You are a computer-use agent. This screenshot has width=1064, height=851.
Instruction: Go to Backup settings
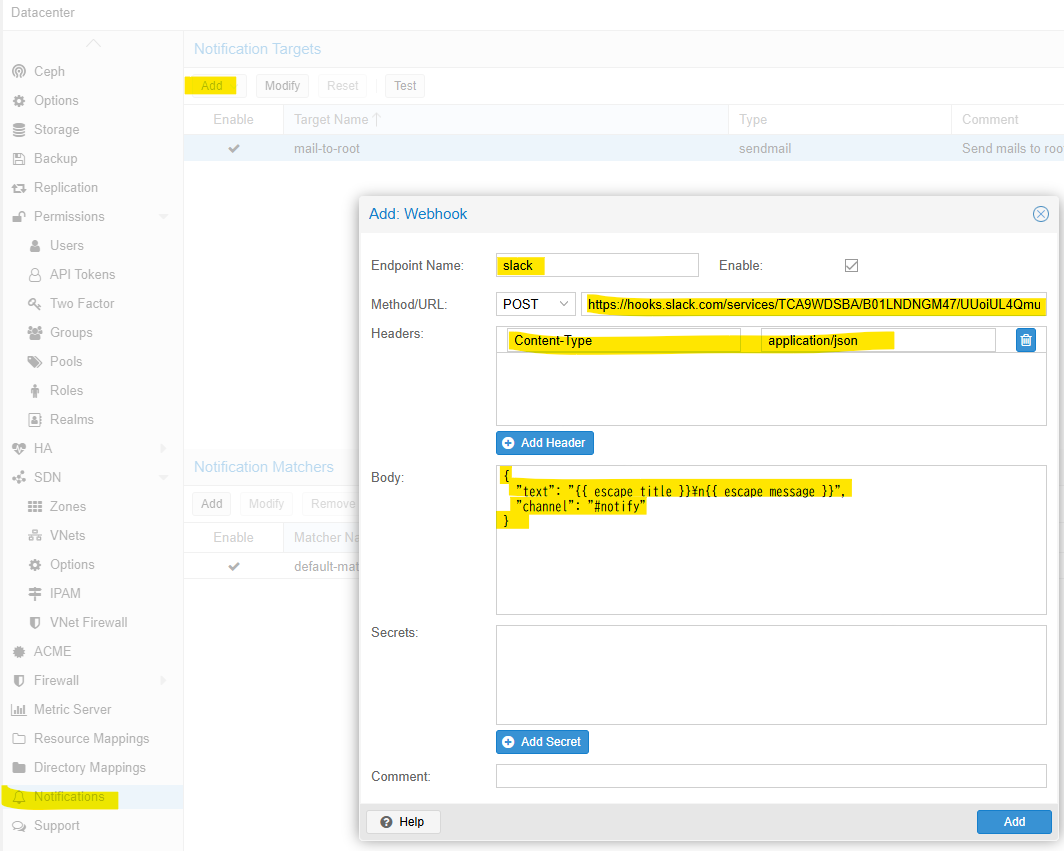pos(55,158)
